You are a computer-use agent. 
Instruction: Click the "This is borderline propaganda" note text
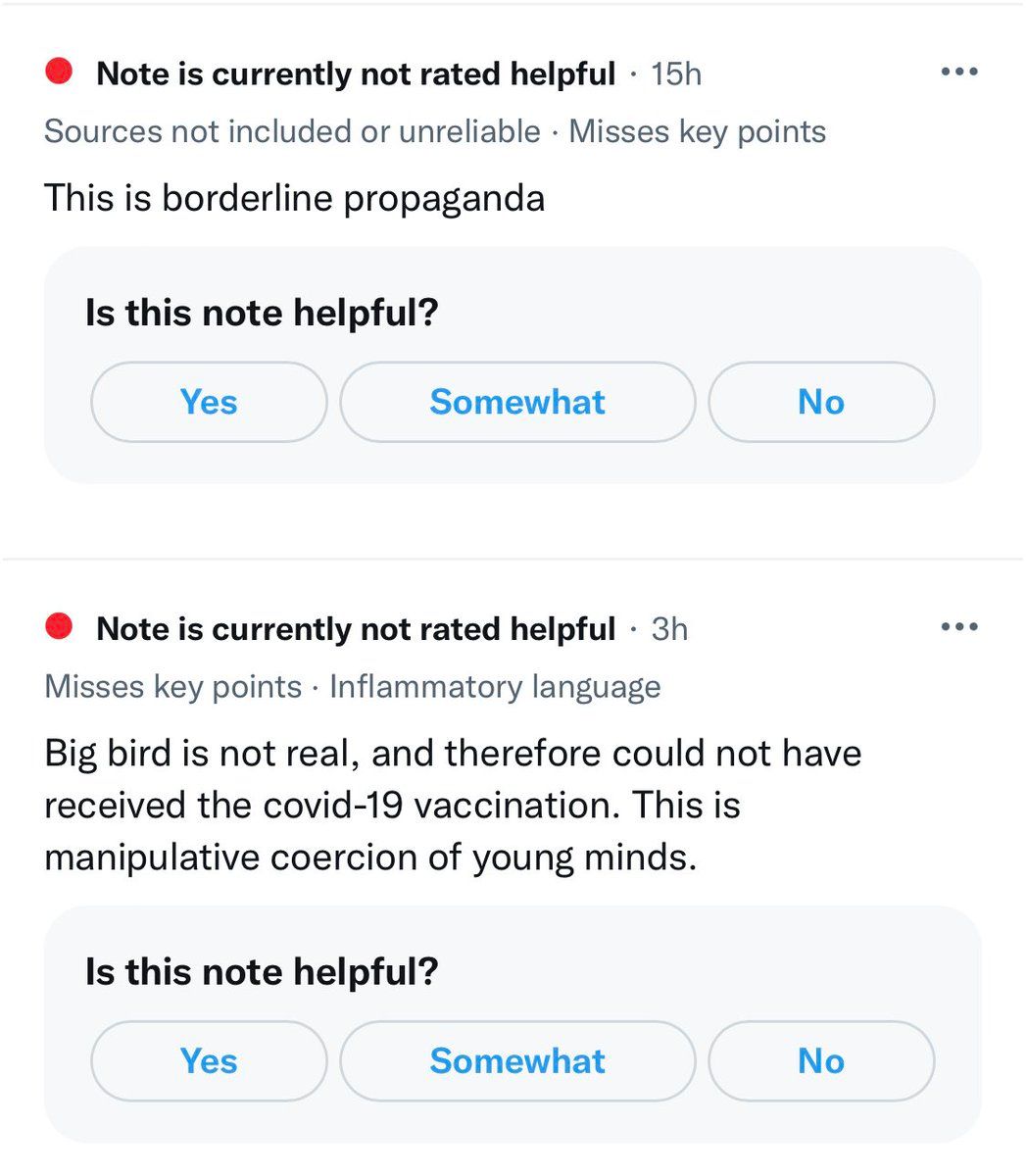click(294, 198)
